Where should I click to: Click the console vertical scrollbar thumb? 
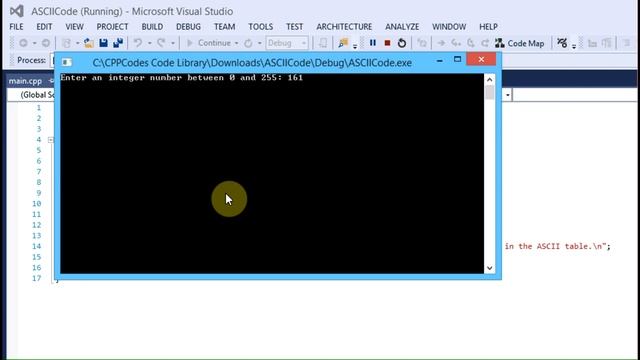489,92
